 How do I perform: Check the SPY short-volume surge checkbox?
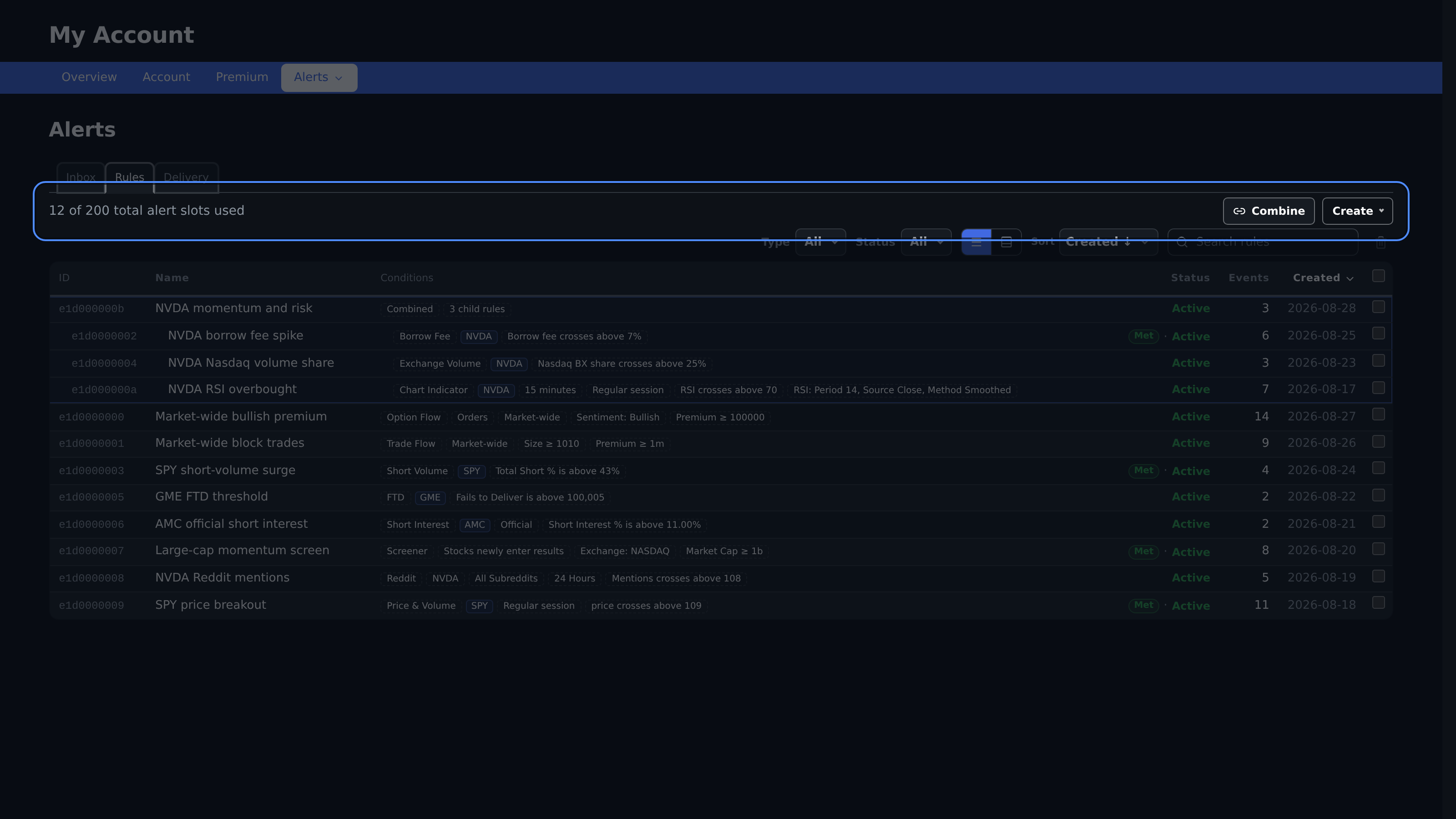[x=1379, y=468]
